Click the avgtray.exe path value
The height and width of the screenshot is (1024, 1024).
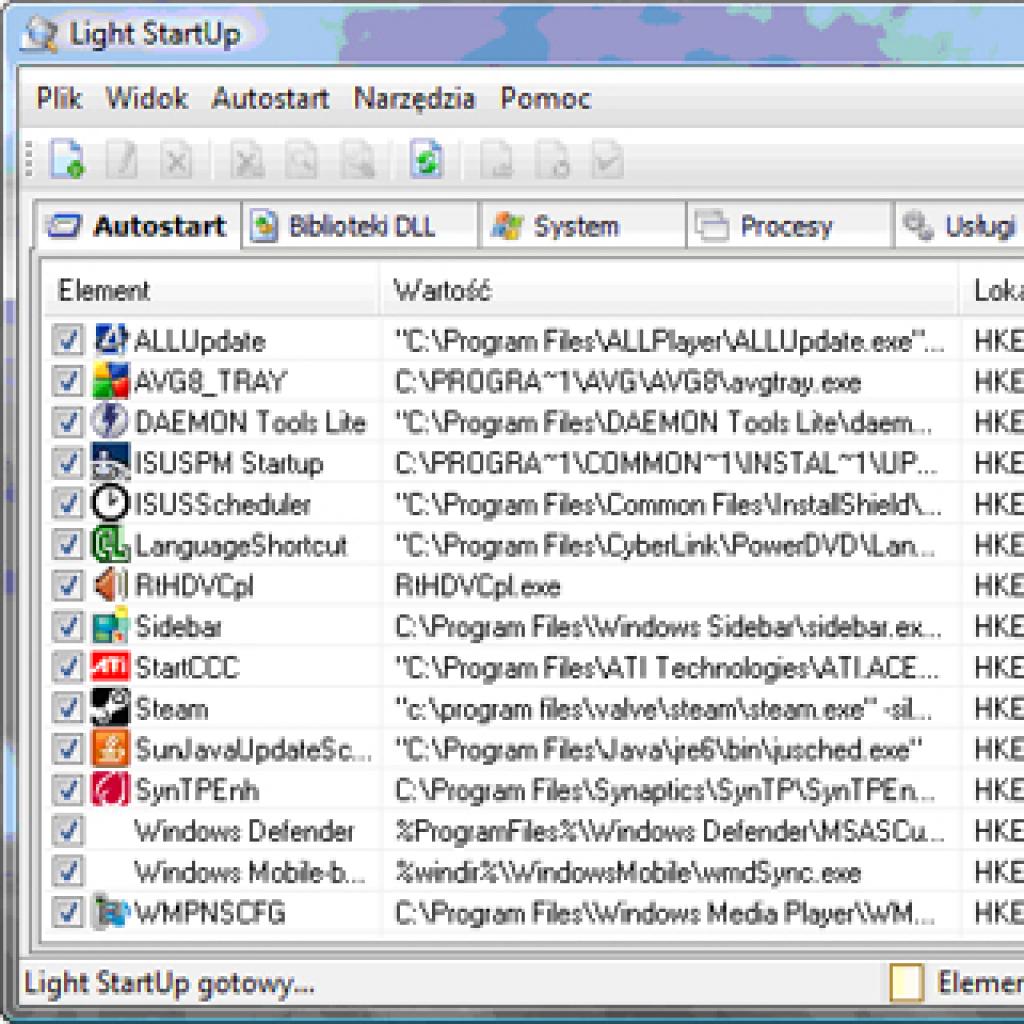tap(628, 382)
